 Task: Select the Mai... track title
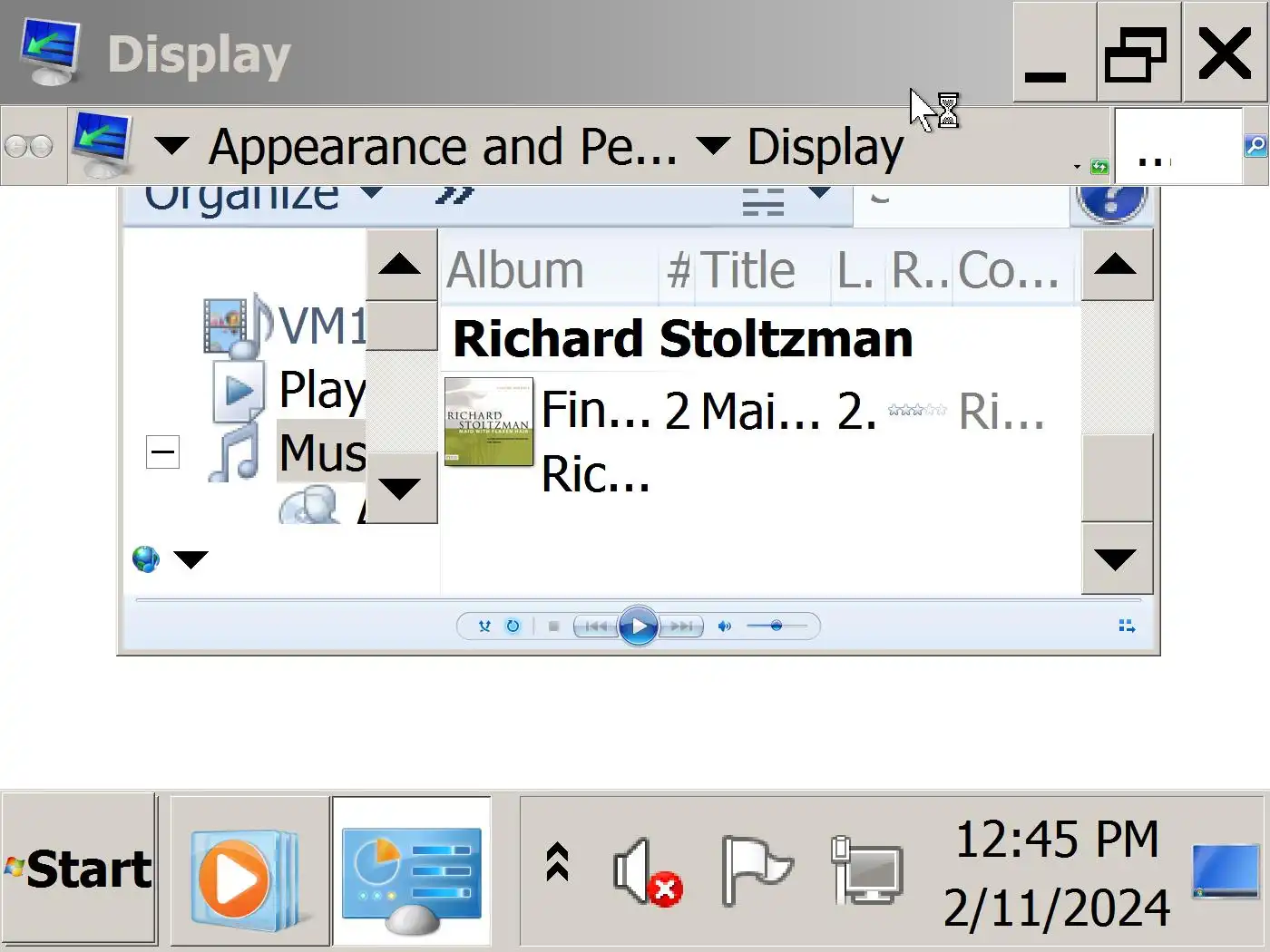(x=761, y=411)
